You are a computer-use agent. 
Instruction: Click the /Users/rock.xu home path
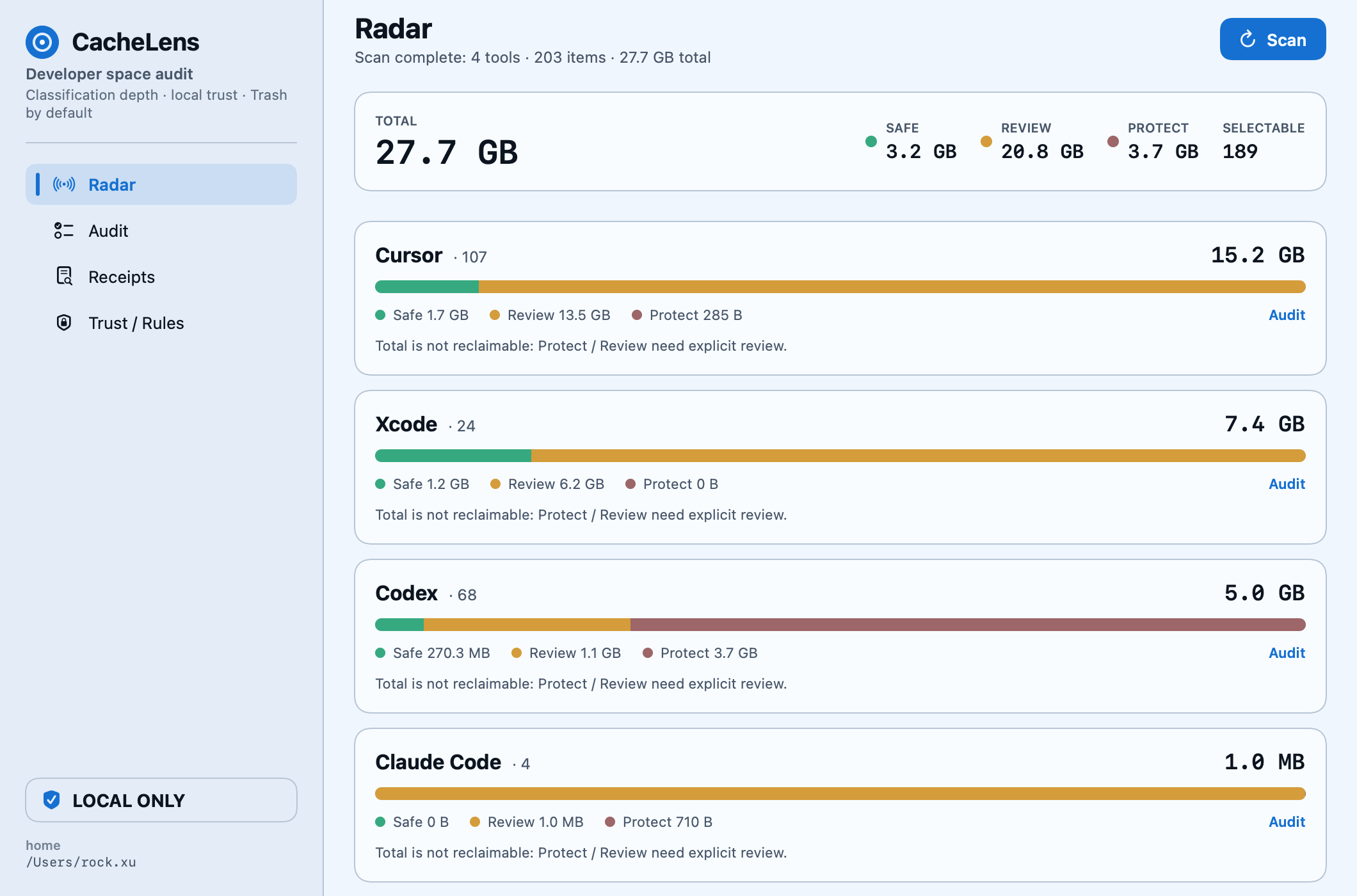pyautogui.click(x=81, y=862)
